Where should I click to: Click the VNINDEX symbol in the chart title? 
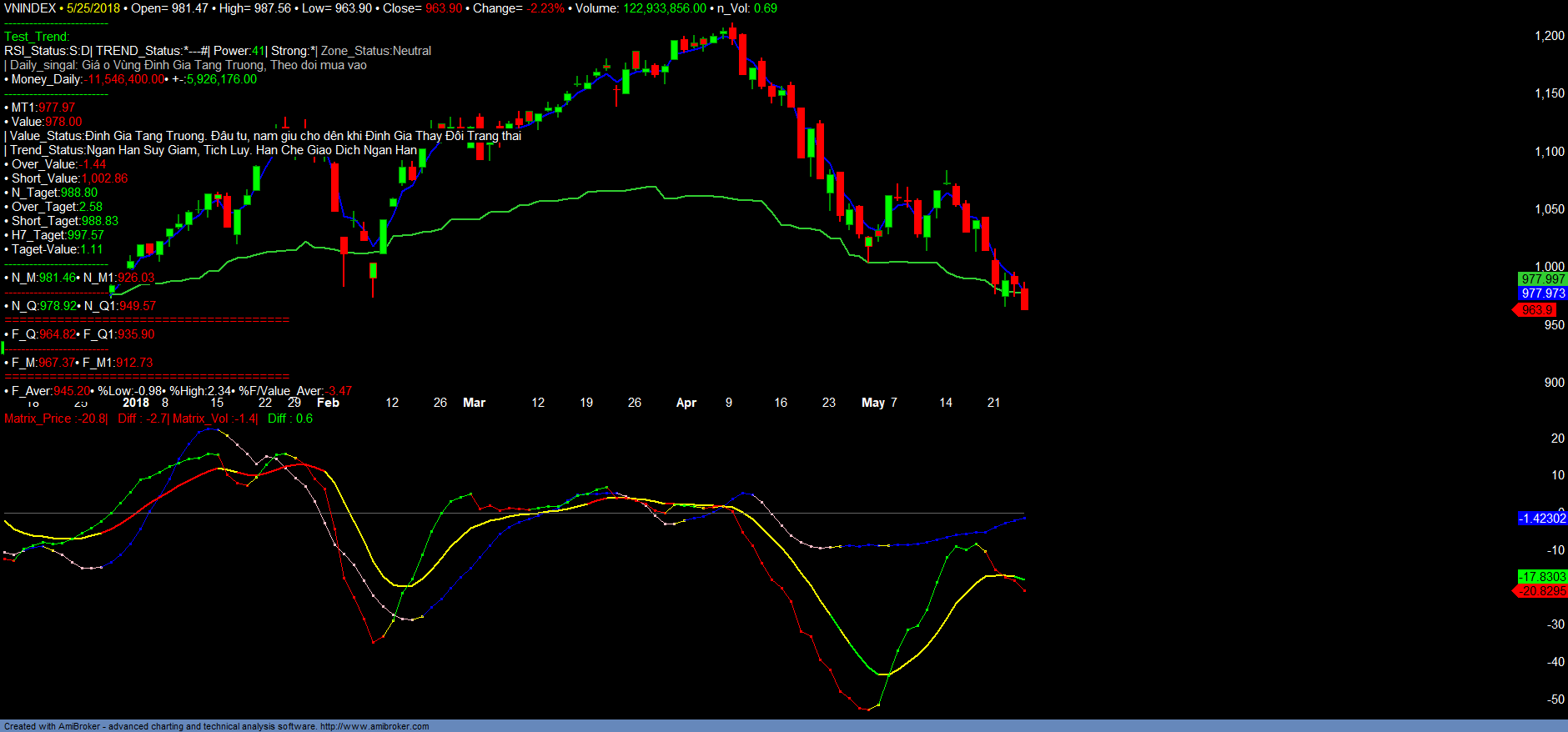click(30, 8)
